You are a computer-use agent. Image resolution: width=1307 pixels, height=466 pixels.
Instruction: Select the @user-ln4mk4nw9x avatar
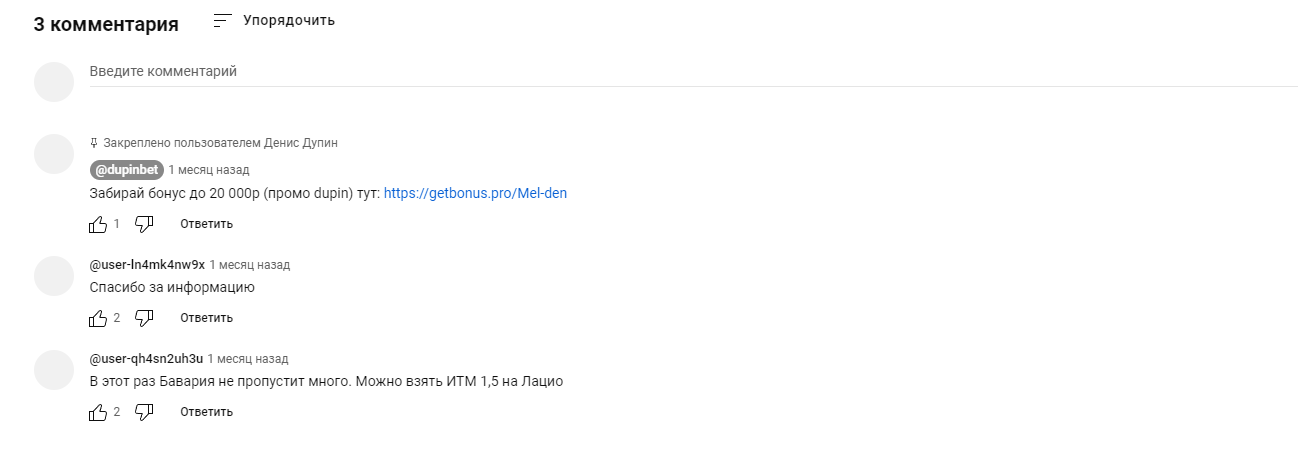[x=54, y=276]
